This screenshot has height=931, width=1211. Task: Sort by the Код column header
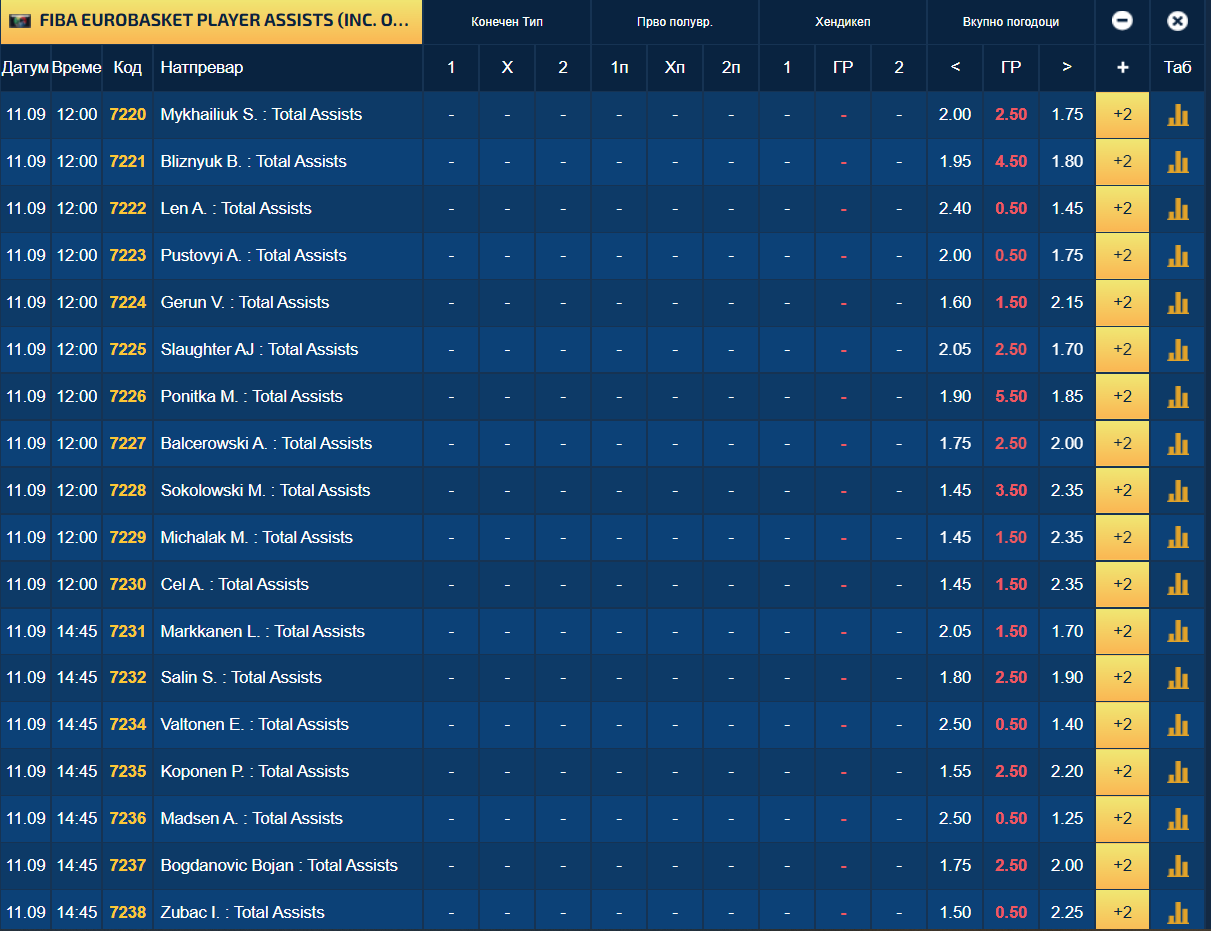[x=128, y=68]
